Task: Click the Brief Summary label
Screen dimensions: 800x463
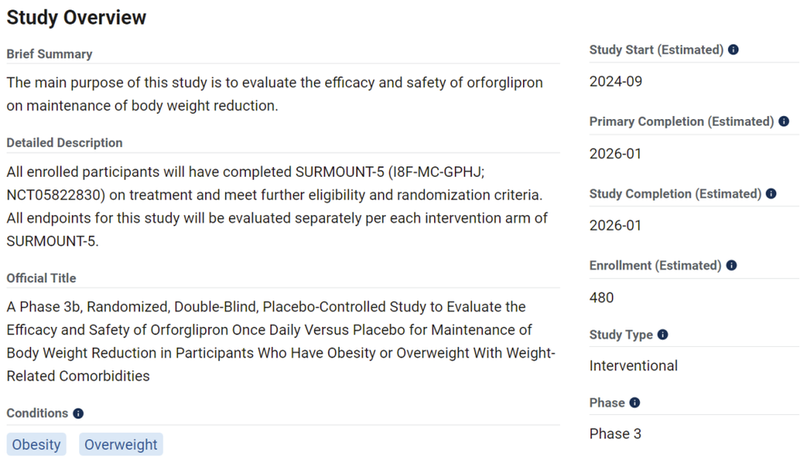Action: 49,54
